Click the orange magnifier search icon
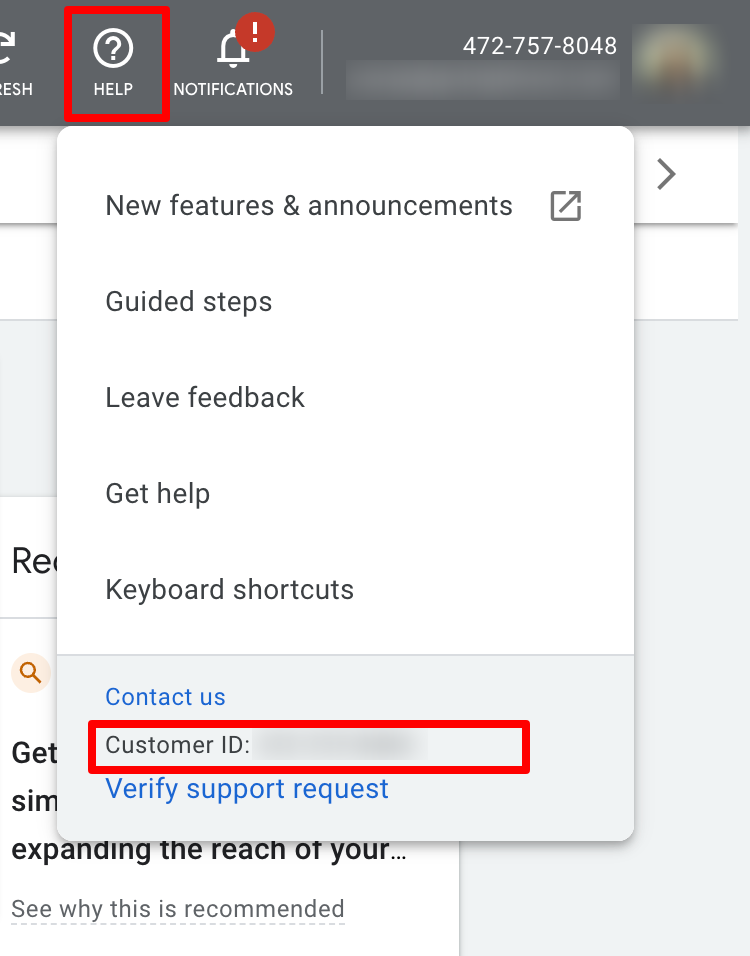Viewport: 750px width, 956px height. (30, 673)
